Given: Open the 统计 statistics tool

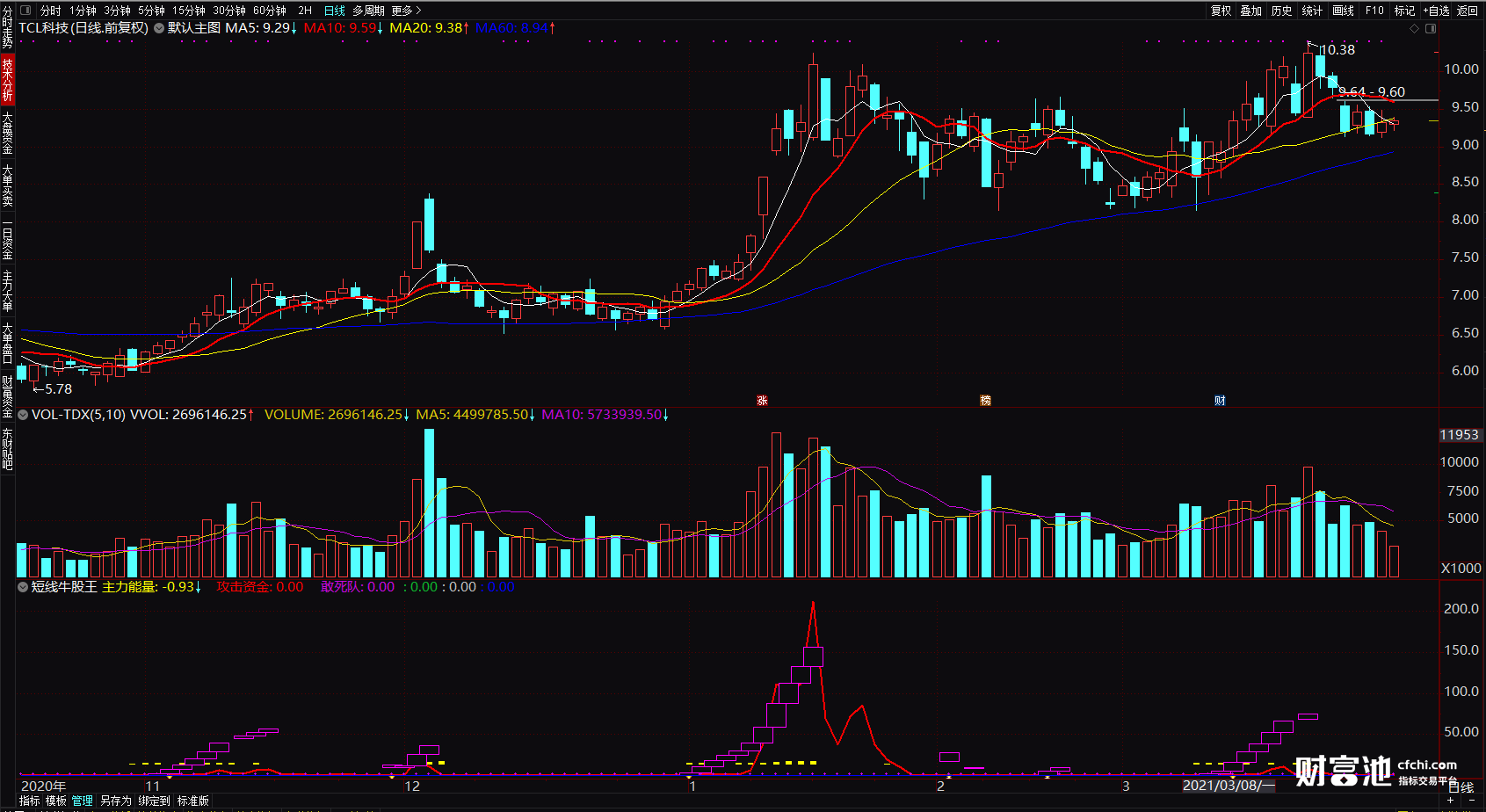Looking at the screenshot, I should tap(1312, 11).
